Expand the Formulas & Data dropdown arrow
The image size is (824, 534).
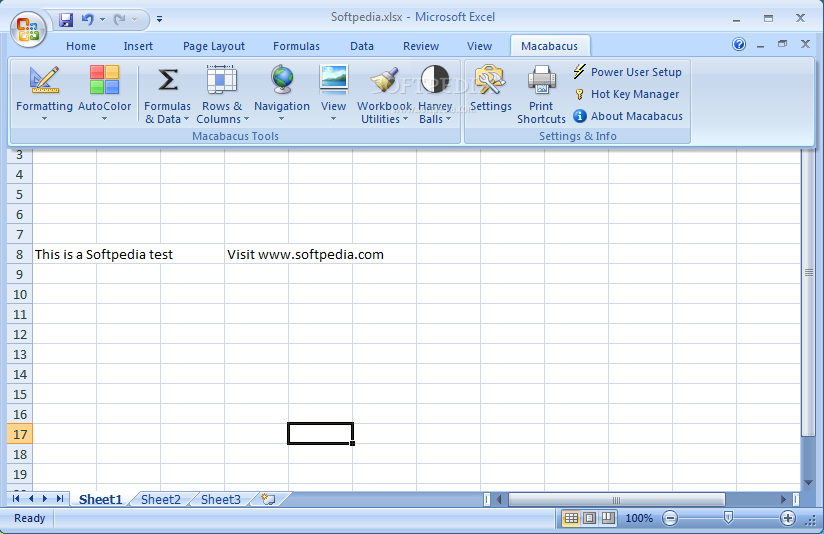tap(186, 119)
